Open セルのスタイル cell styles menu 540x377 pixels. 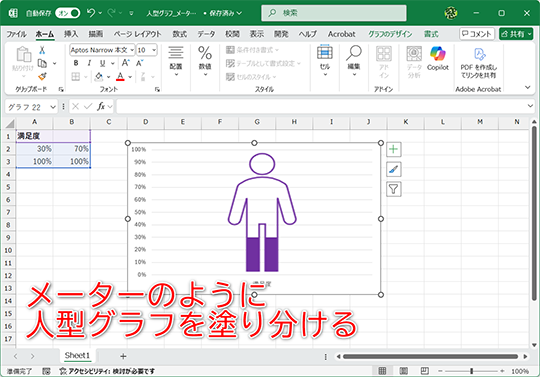[x=251, y=77]
